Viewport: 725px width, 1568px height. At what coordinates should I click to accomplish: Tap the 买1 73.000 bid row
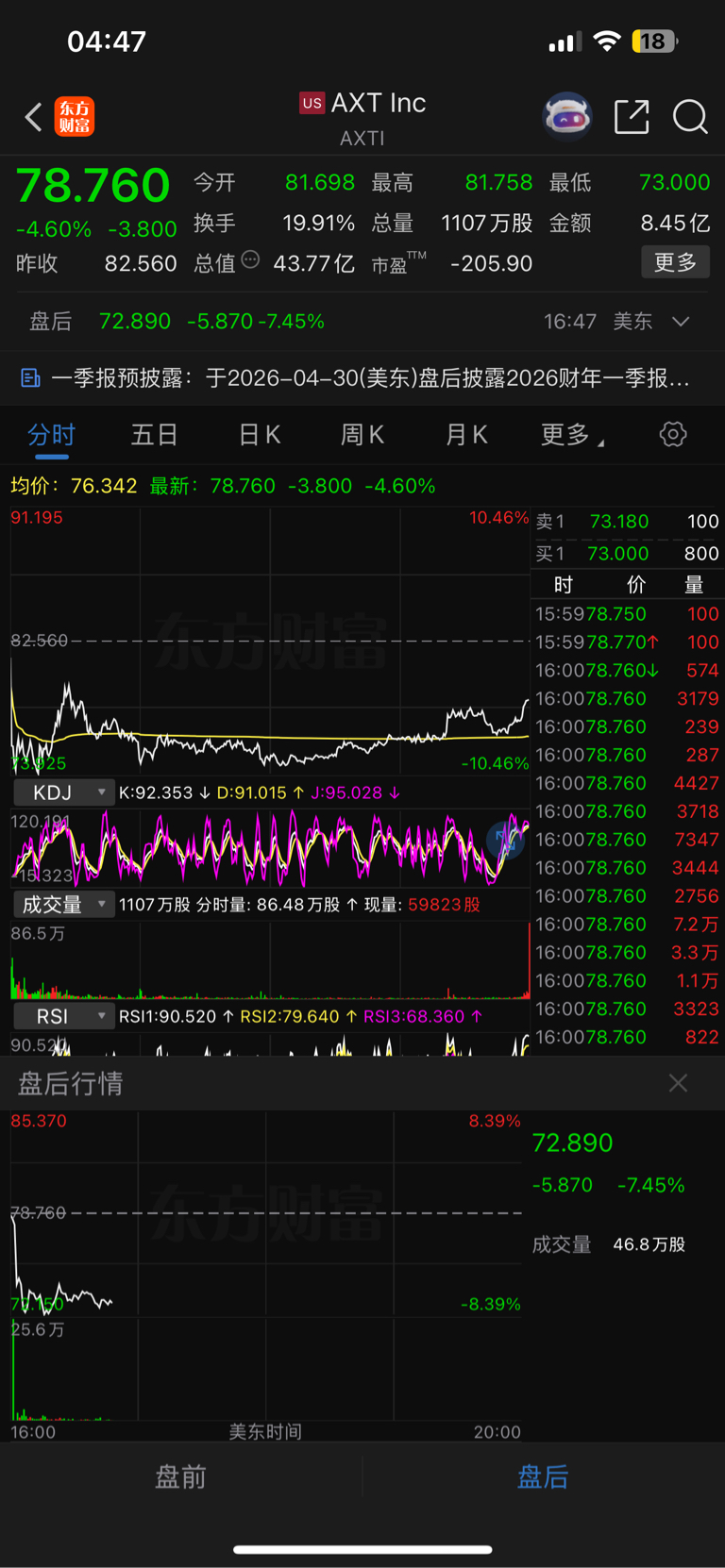627,554
